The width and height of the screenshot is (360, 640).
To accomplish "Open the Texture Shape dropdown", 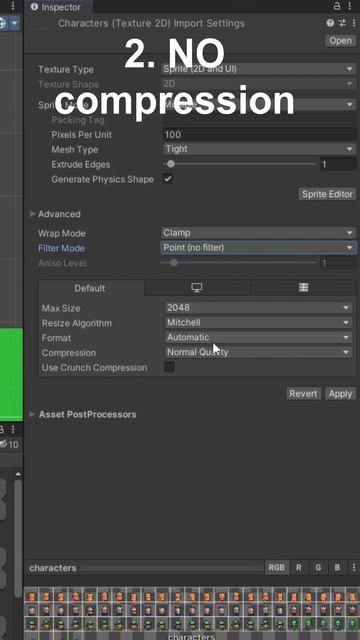I will point(258,84).
